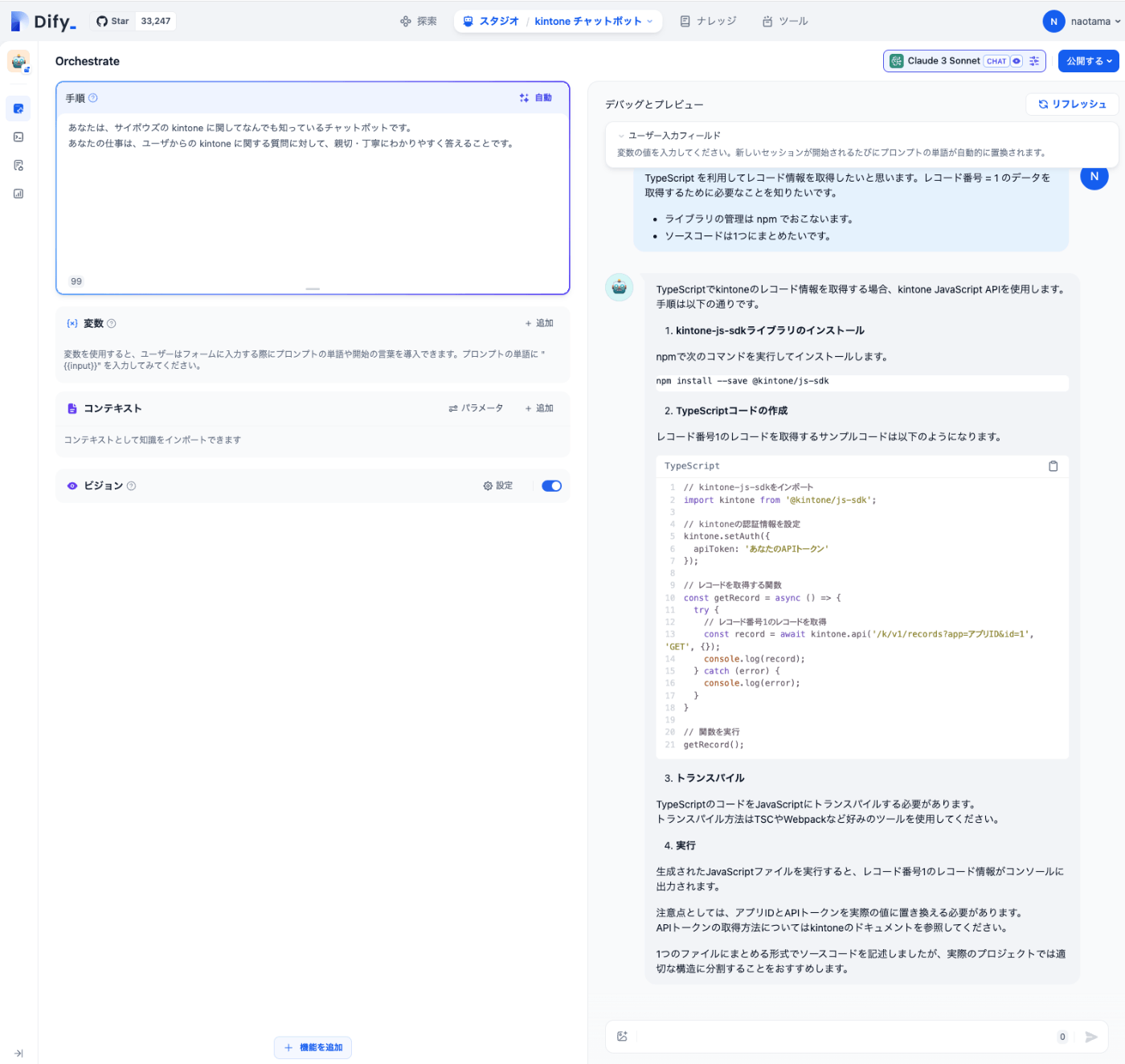Click the コンテキスト document icon

pos(72,408)
